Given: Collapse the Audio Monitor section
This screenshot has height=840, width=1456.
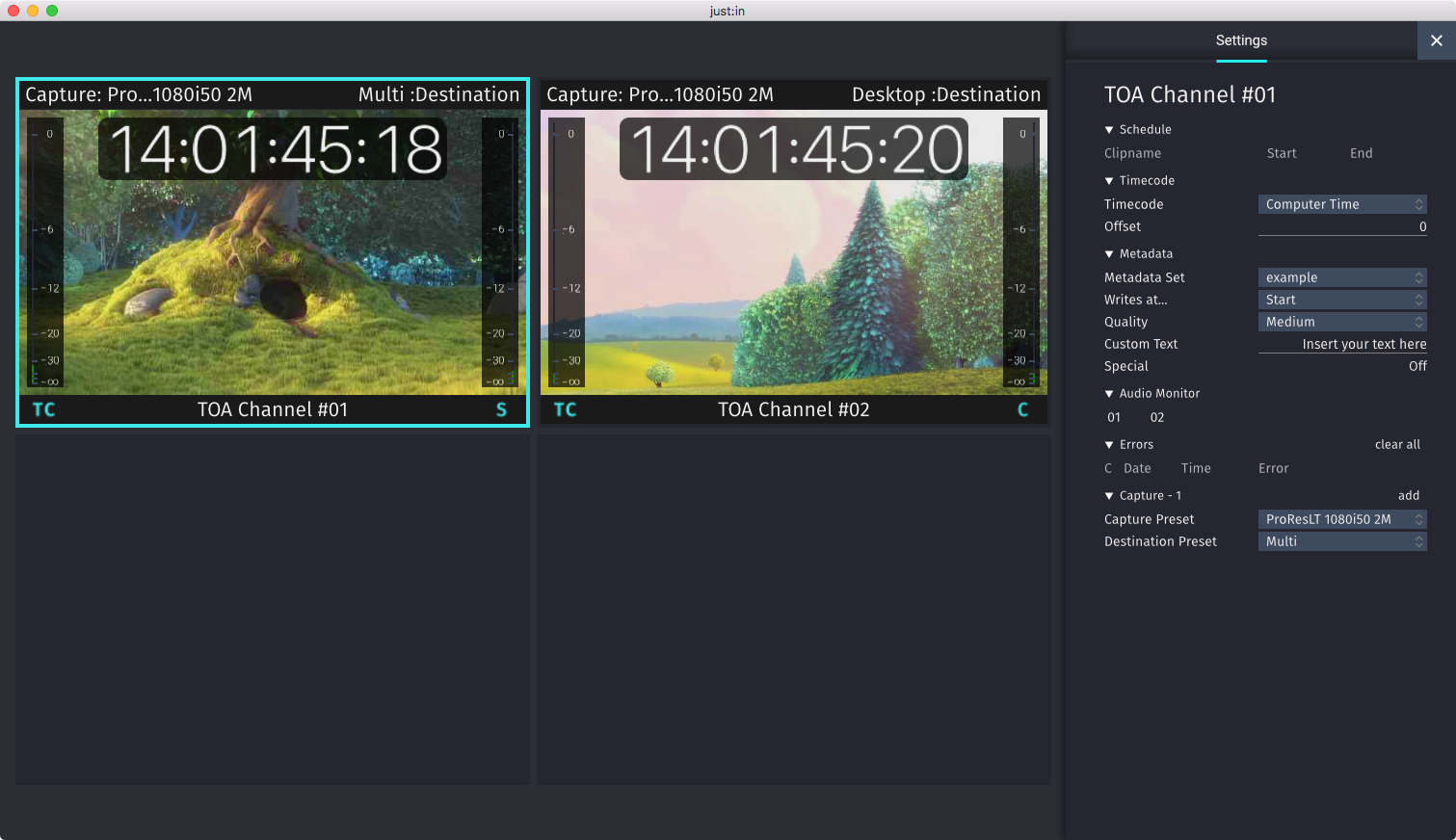Looking at the screenshot, I should 1109,393.
